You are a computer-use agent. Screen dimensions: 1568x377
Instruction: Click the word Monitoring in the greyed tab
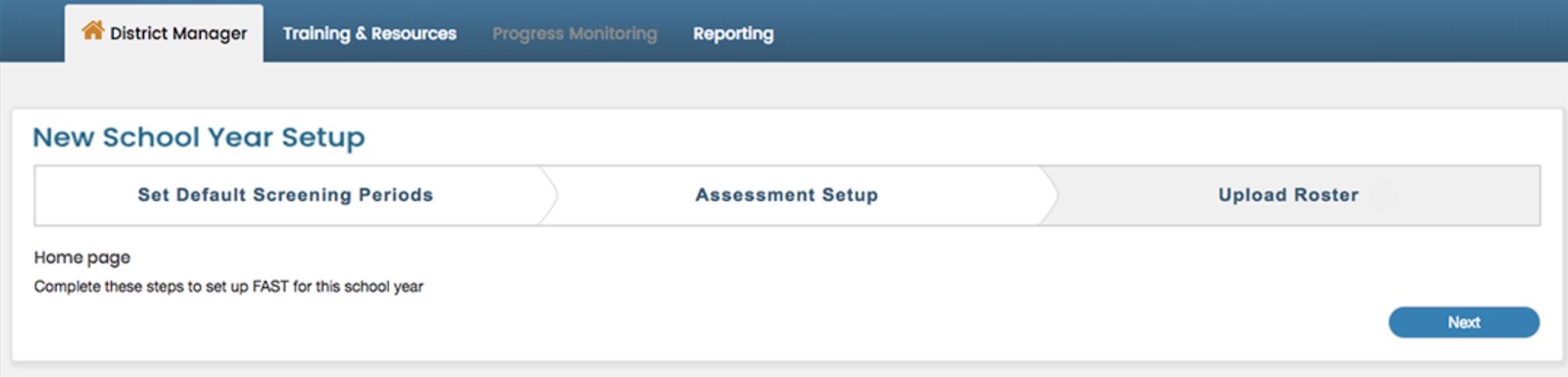coord(613,34)
